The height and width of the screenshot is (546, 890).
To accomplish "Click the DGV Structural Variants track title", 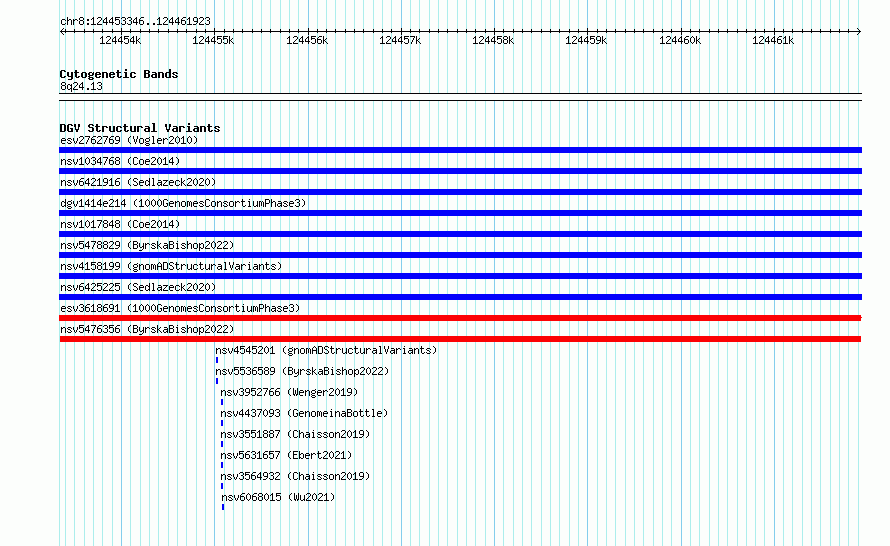I will click(x=140, y=128).
